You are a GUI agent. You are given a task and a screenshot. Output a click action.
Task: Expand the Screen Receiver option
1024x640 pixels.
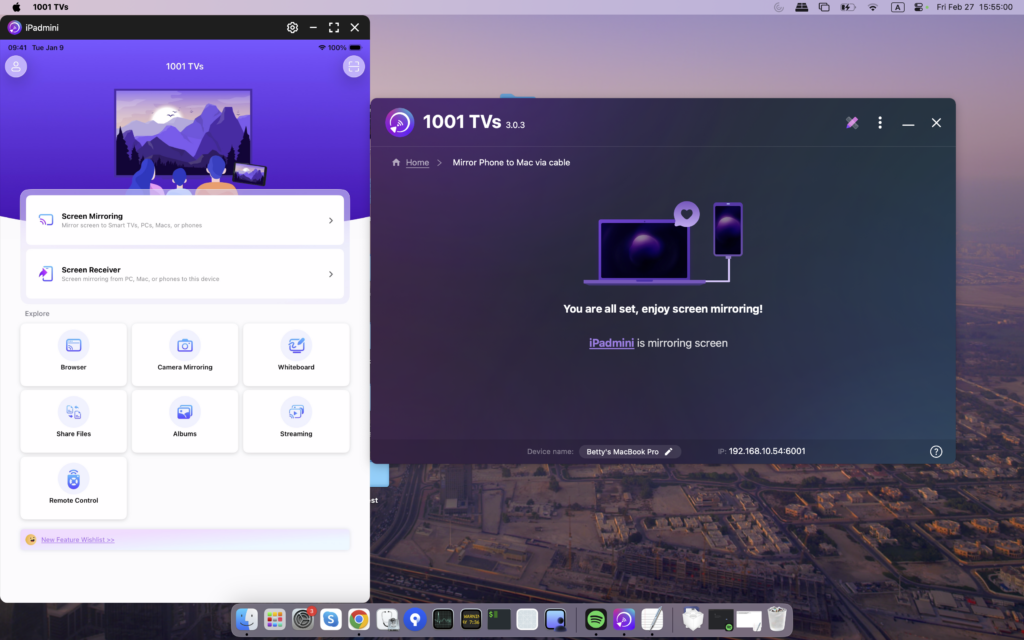pos(184,274)
